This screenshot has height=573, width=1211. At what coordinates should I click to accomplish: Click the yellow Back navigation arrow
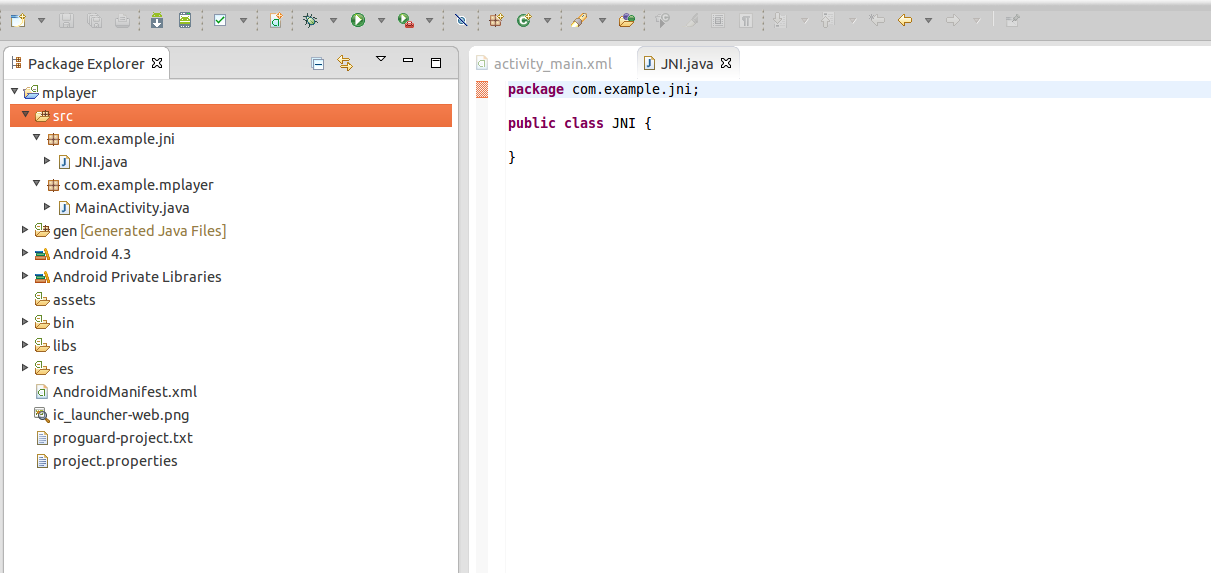pyautogui.click(x=905, y=20)
